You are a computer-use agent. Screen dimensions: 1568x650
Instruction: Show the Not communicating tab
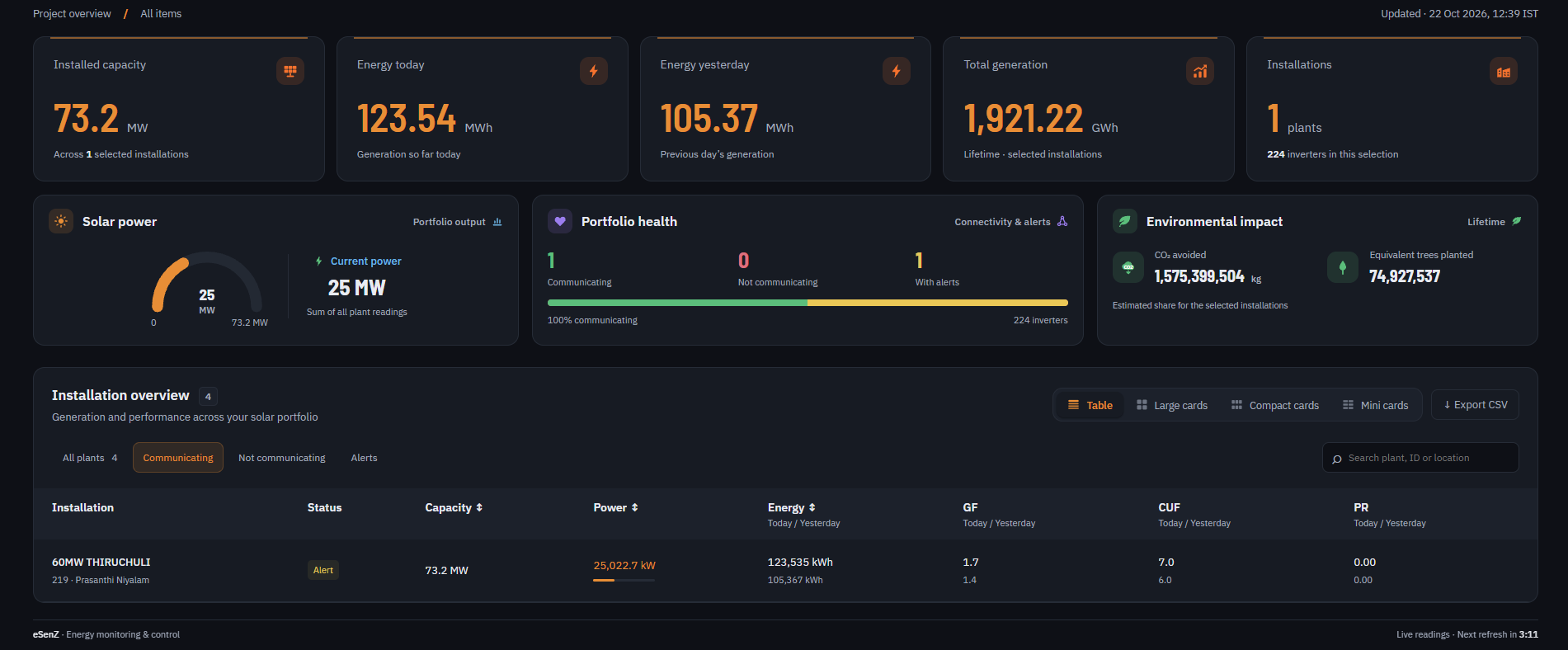pos(282,458)
